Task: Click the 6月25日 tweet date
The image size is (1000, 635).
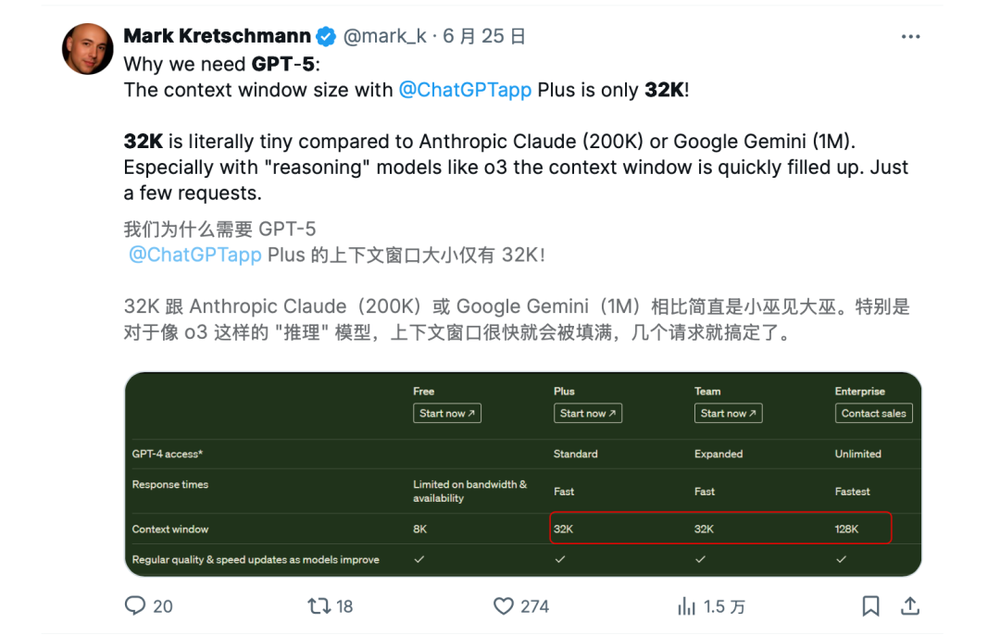Action: click(484, 37)
